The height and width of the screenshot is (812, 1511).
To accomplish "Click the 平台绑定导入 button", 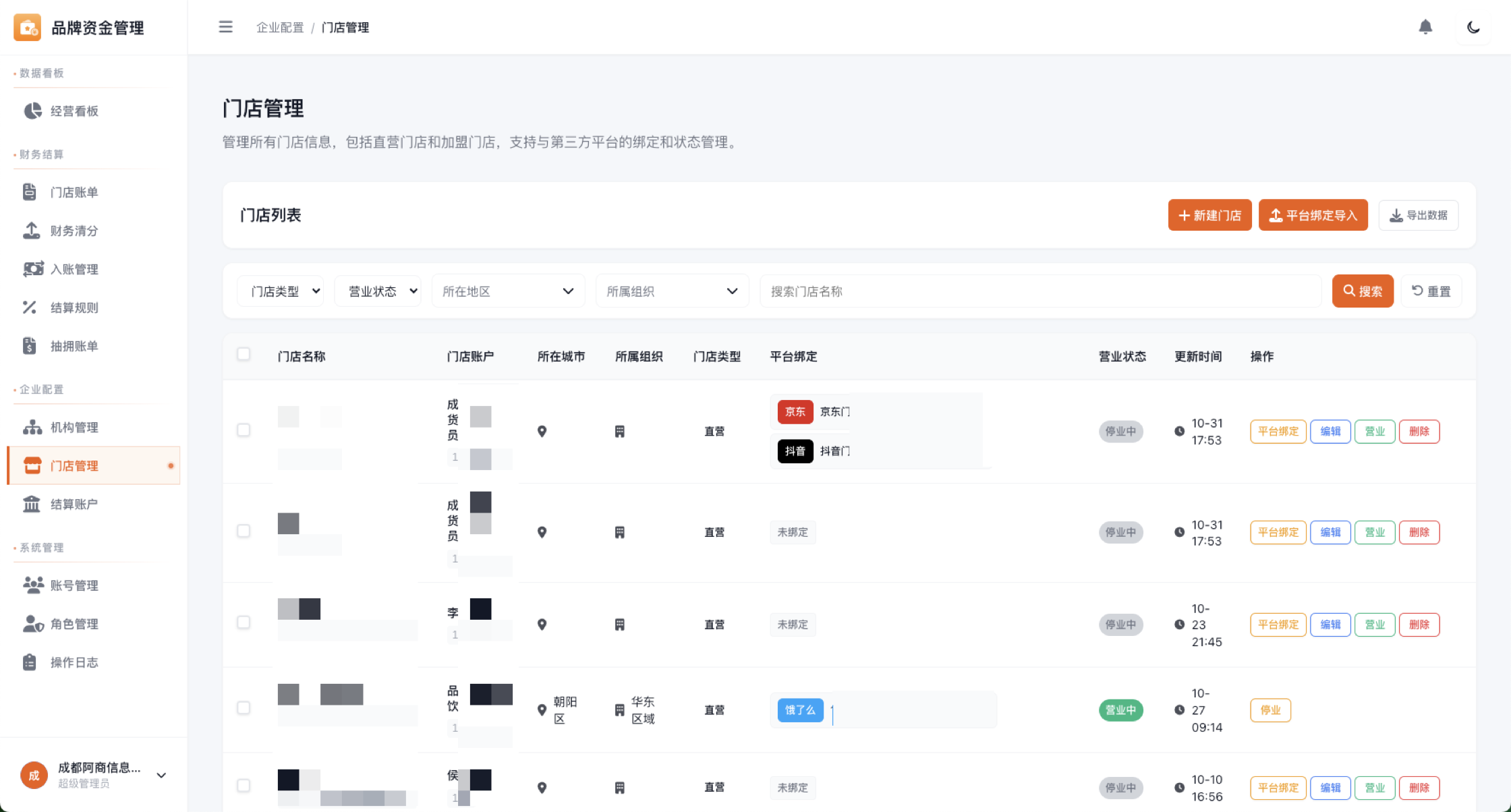I will 1313,215.
